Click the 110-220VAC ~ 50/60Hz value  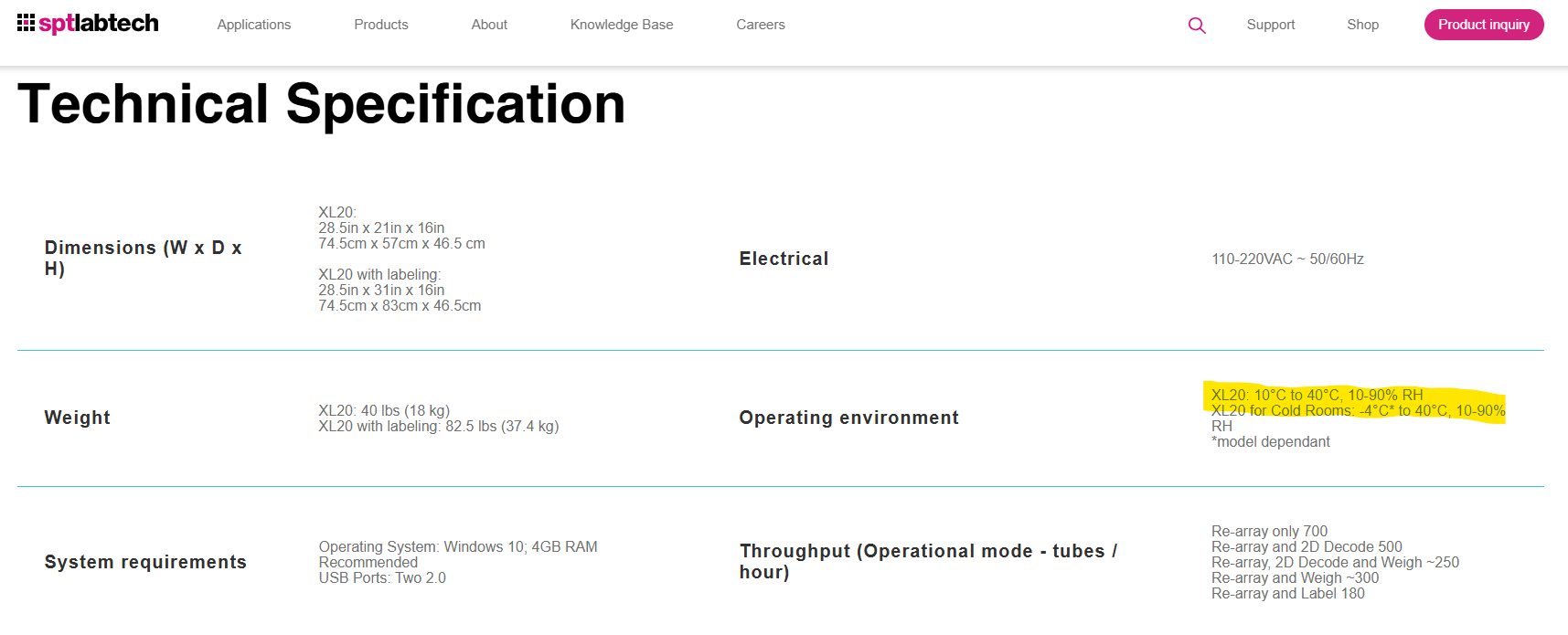tap(1287, 259)
